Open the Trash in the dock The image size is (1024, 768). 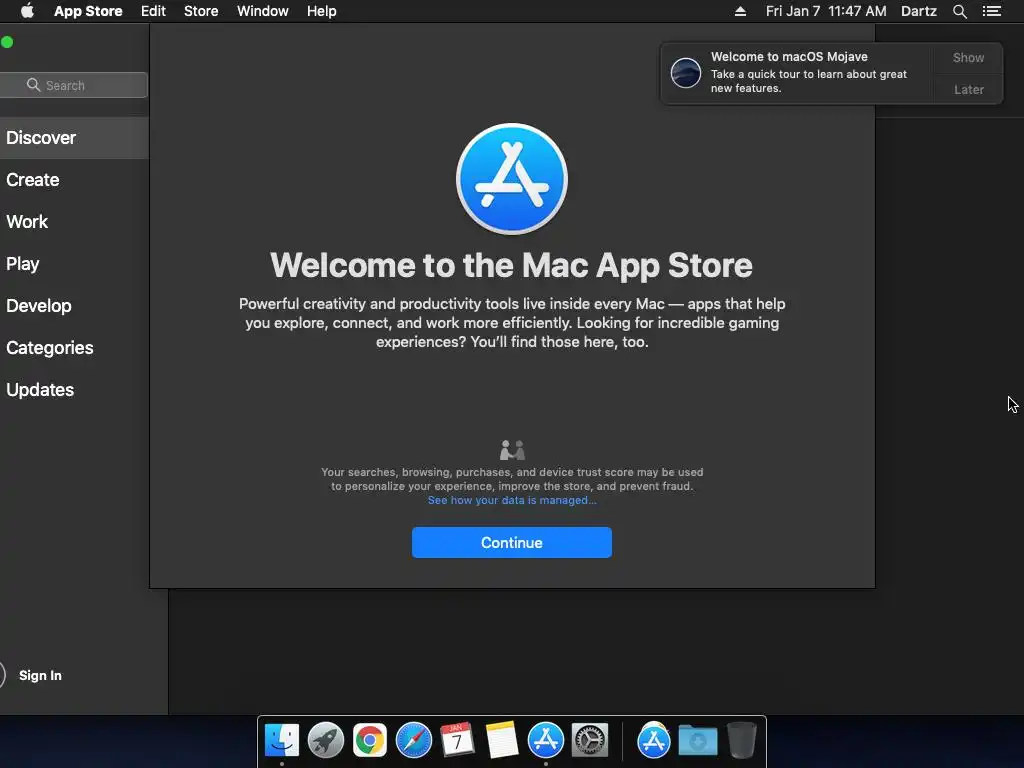[741, 740]
